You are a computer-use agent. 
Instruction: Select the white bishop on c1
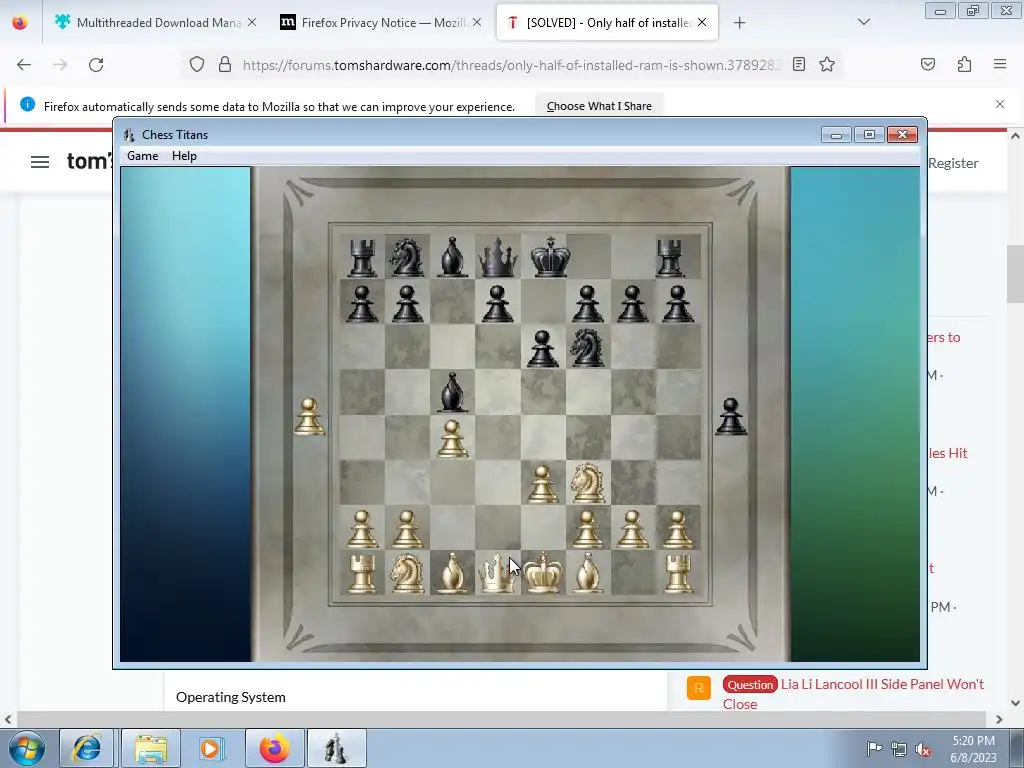(x=452, y=573)
